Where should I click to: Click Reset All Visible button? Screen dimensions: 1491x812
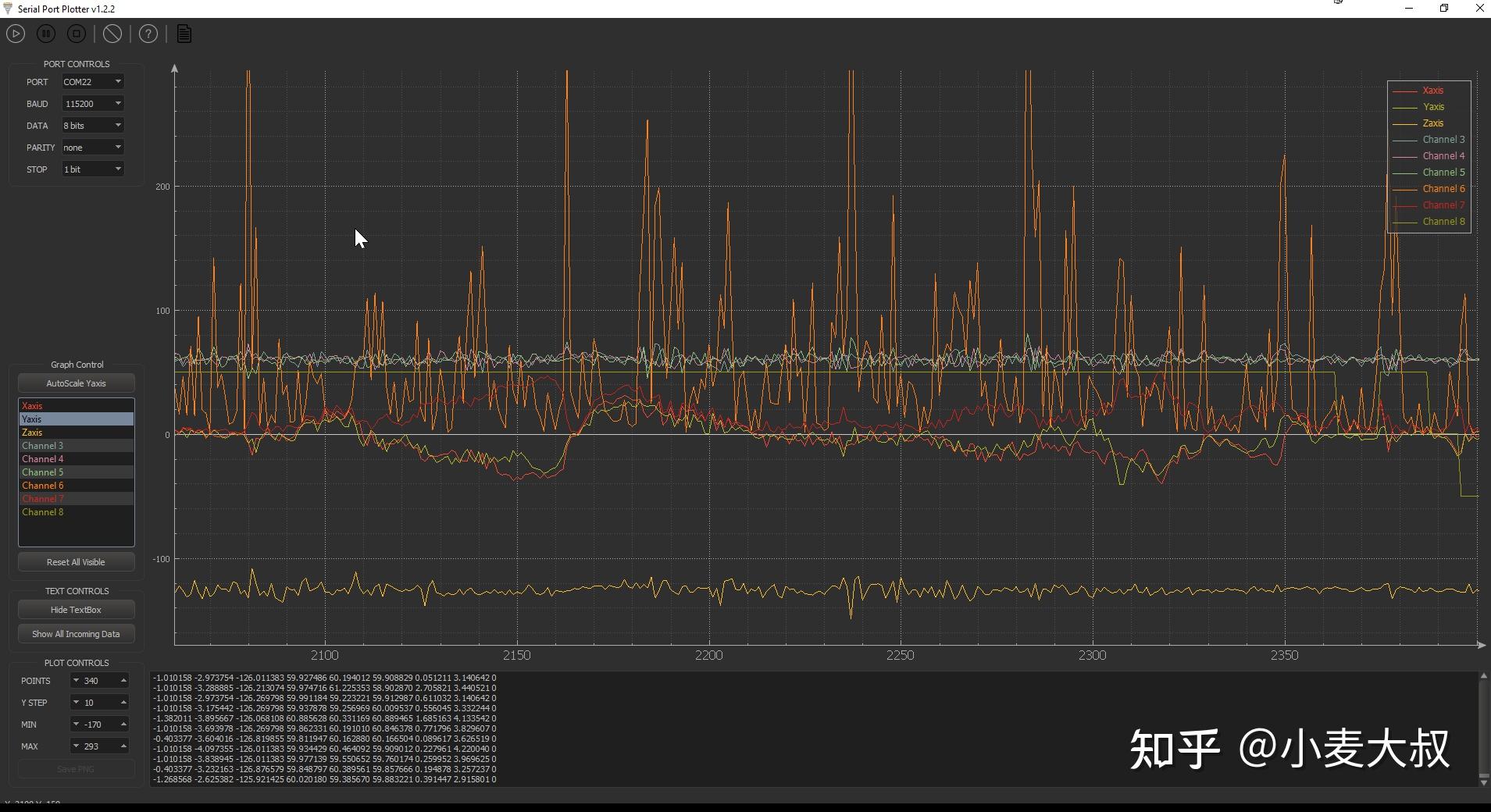76,561
